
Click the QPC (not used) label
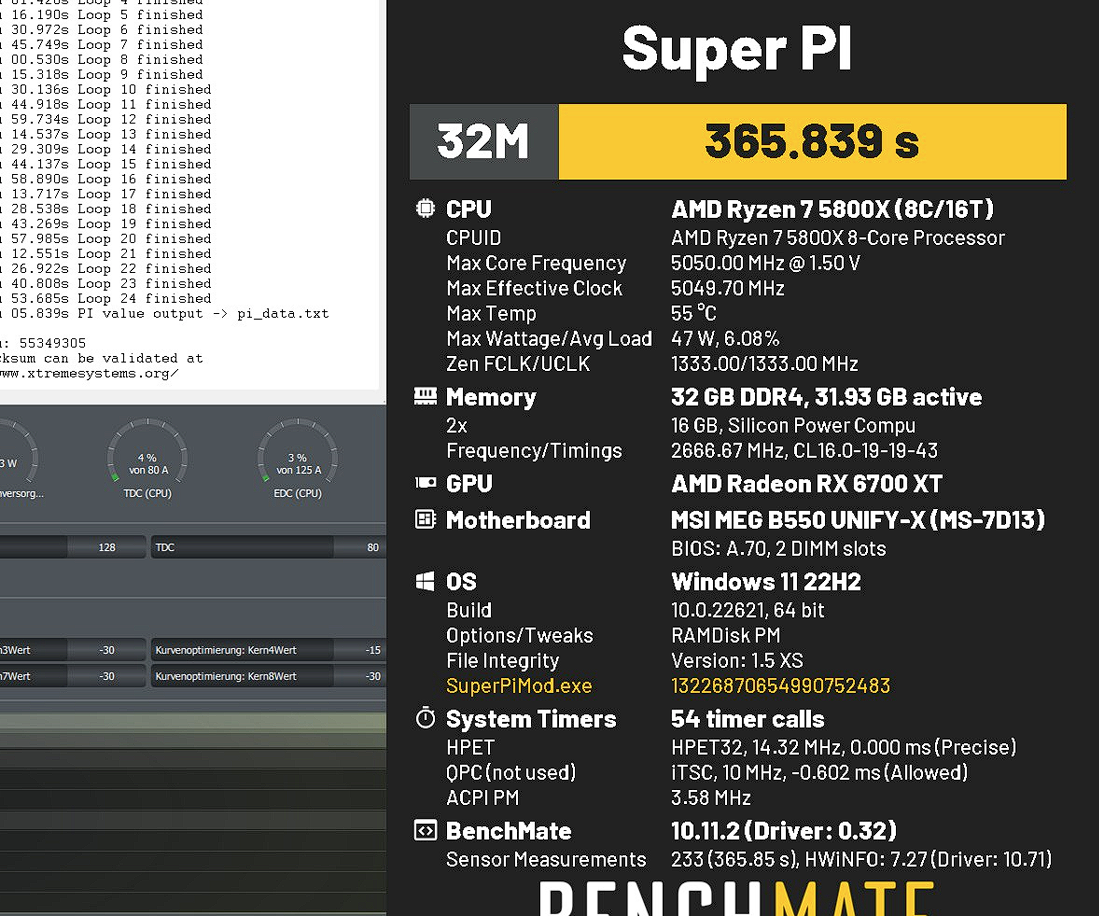[511, 772]
